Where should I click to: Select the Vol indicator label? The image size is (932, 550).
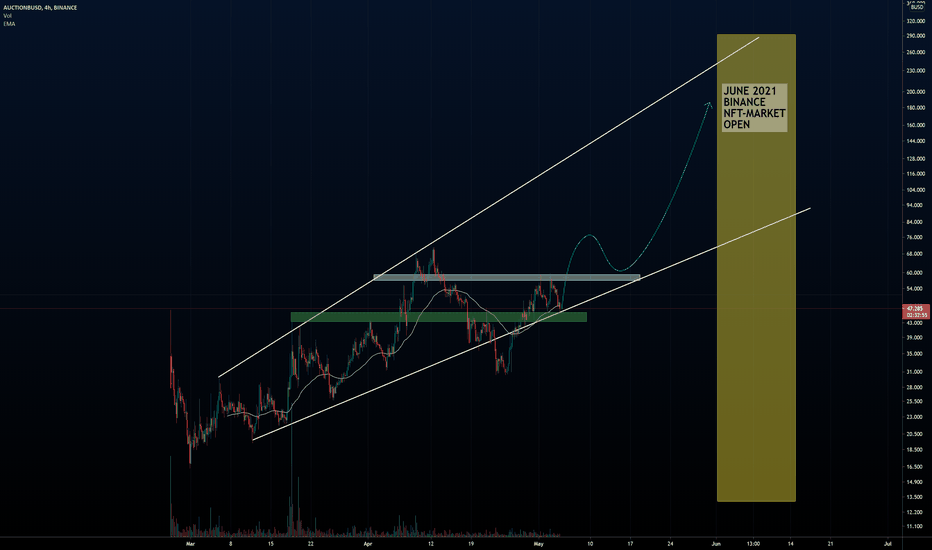(7, 15)
